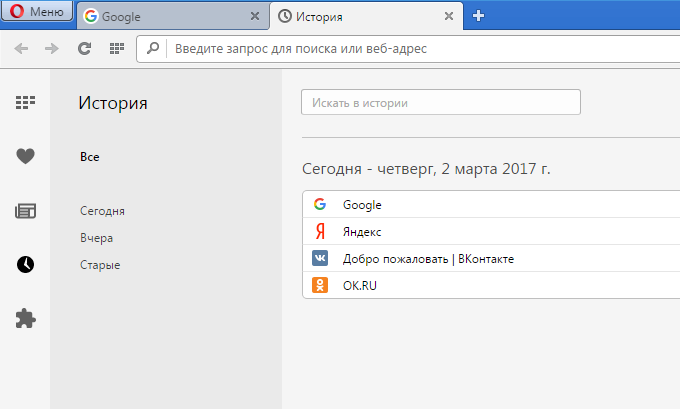Viewport: 680px width, 409px height.
Task: Click the VK favicon in history list
Action: (x=320, y=258)
